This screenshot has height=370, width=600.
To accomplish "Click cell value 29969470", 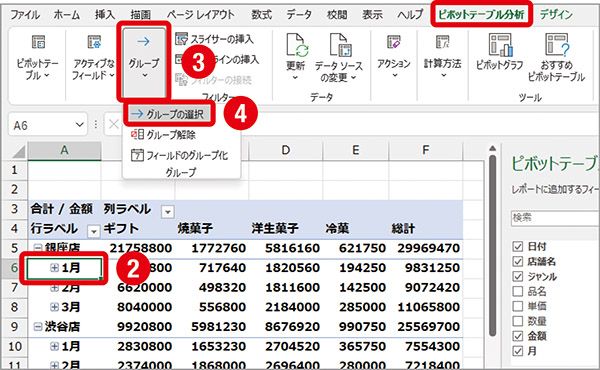I will click(429, 248).
